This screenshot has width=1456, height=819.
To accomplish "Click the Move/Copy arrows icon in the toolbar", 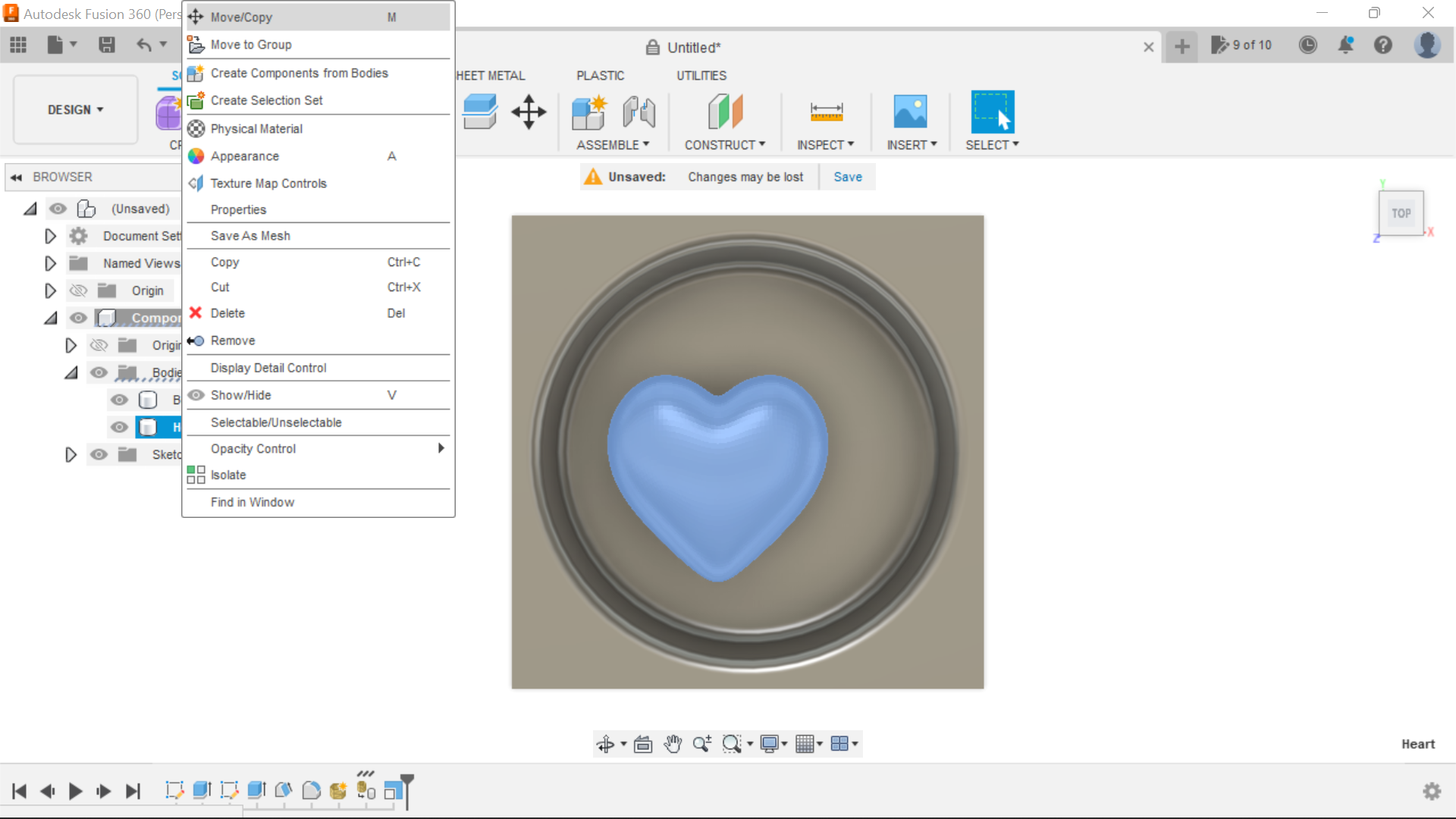I will coord(528,112).
